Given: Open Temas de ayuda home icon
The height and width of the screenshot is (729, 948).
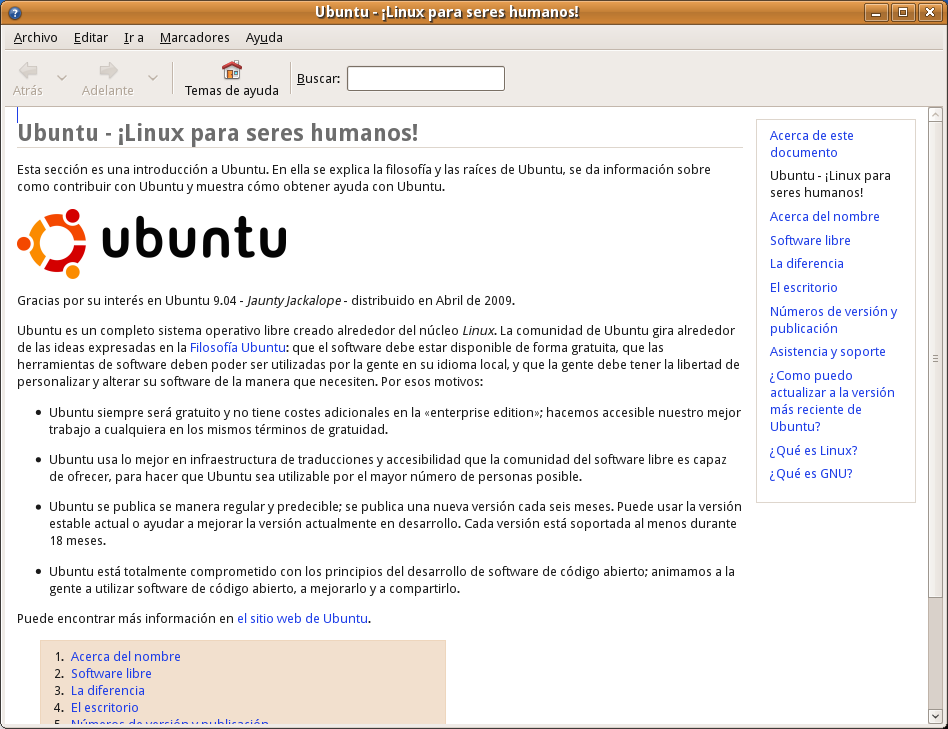Looking at the screenshot, I should 232,70.
